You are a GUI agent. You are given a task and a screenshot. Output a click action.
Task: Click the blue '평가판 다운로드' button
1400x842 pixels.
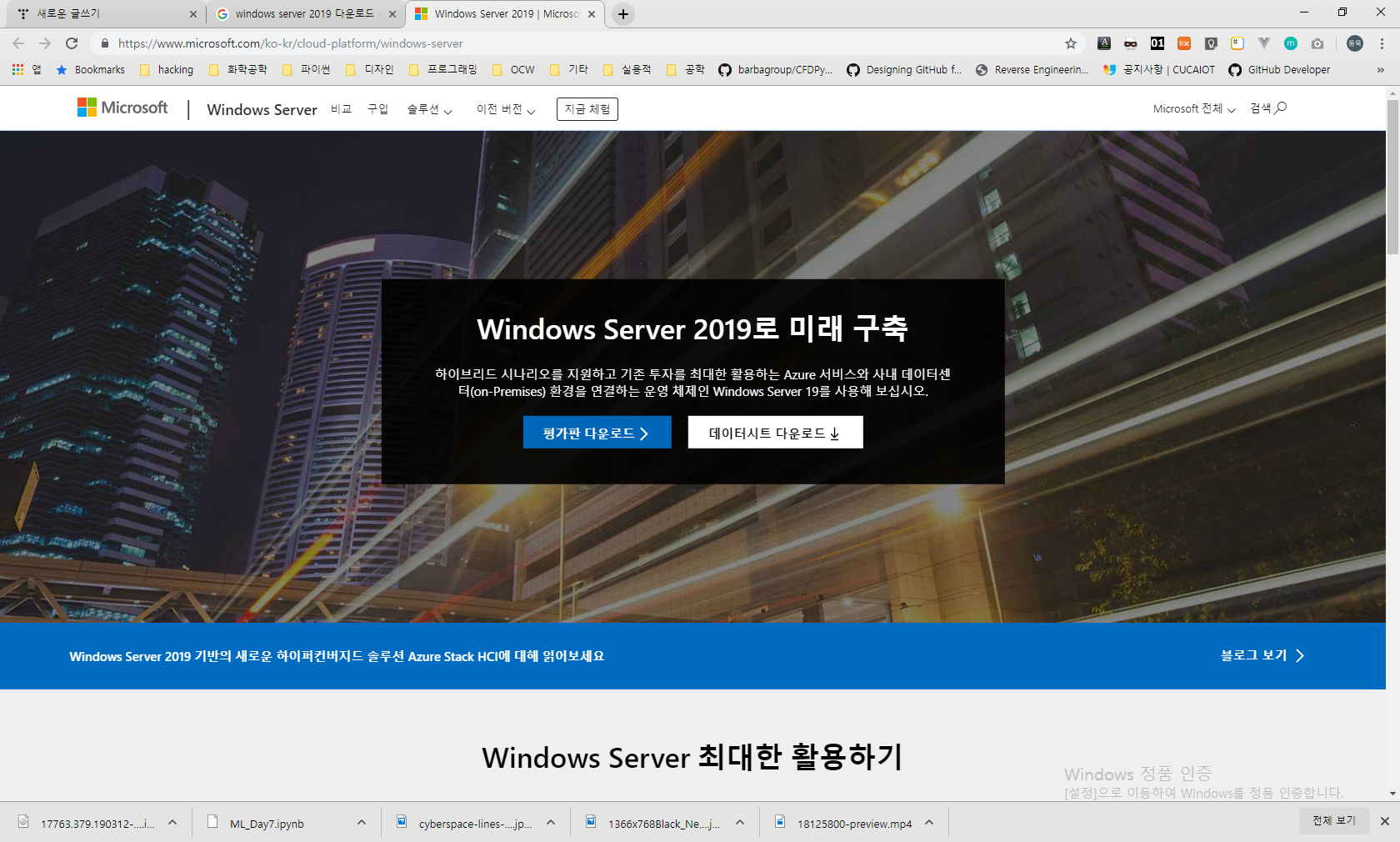point(597,433)
